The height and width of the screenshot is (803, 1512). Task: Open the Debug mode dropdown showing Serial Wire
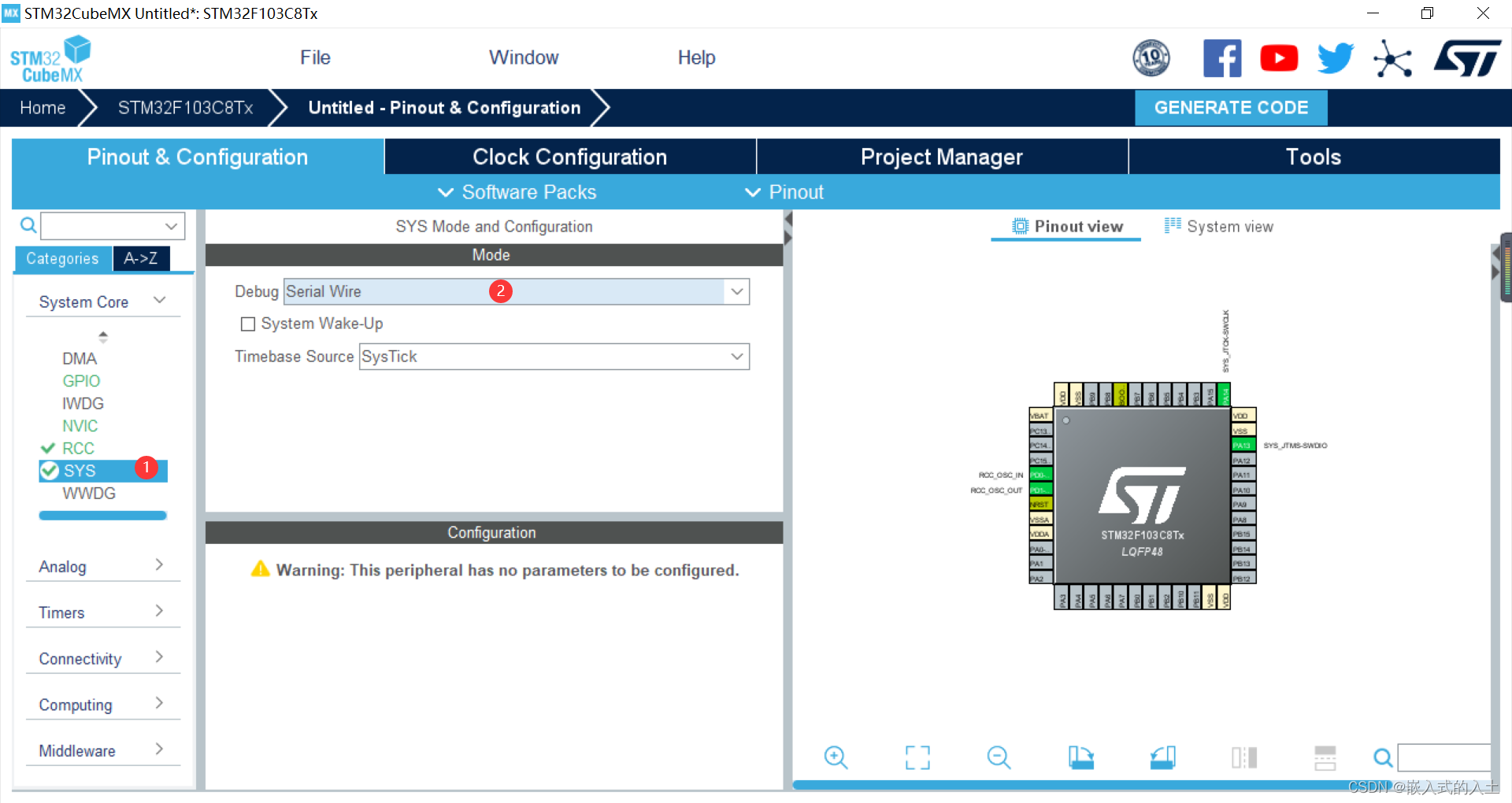736,291
